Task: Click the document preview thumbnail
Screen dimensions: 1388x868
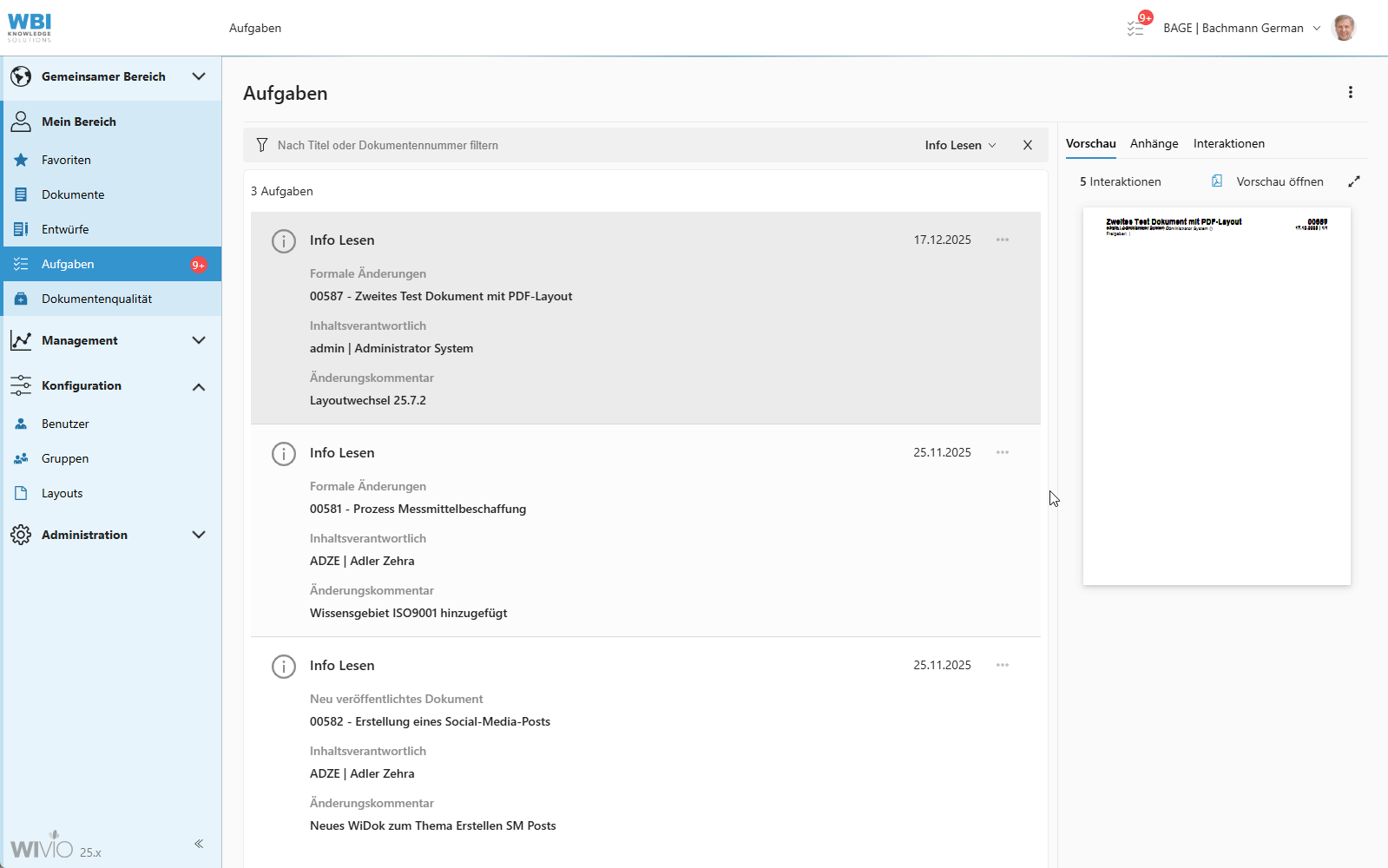Action: tap(1216, 396)
